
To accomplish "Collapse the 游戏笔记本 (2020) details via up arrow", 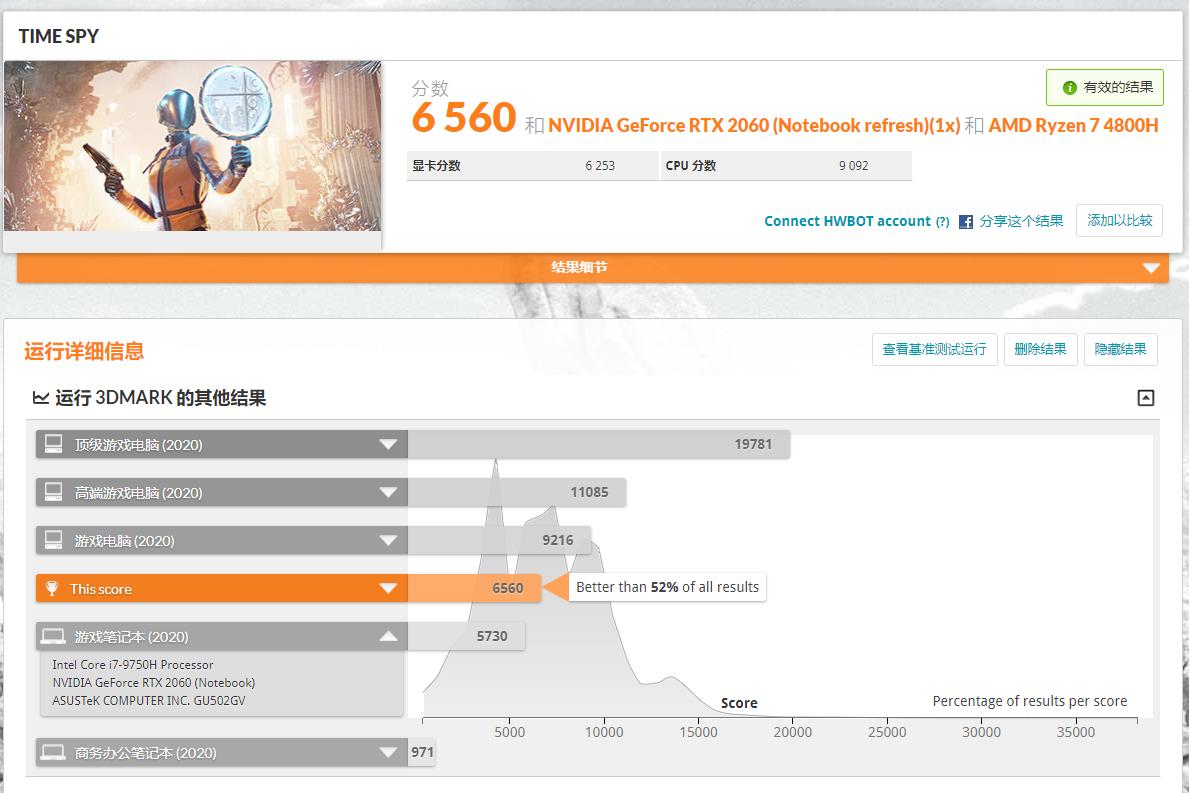I will [390, 636].
